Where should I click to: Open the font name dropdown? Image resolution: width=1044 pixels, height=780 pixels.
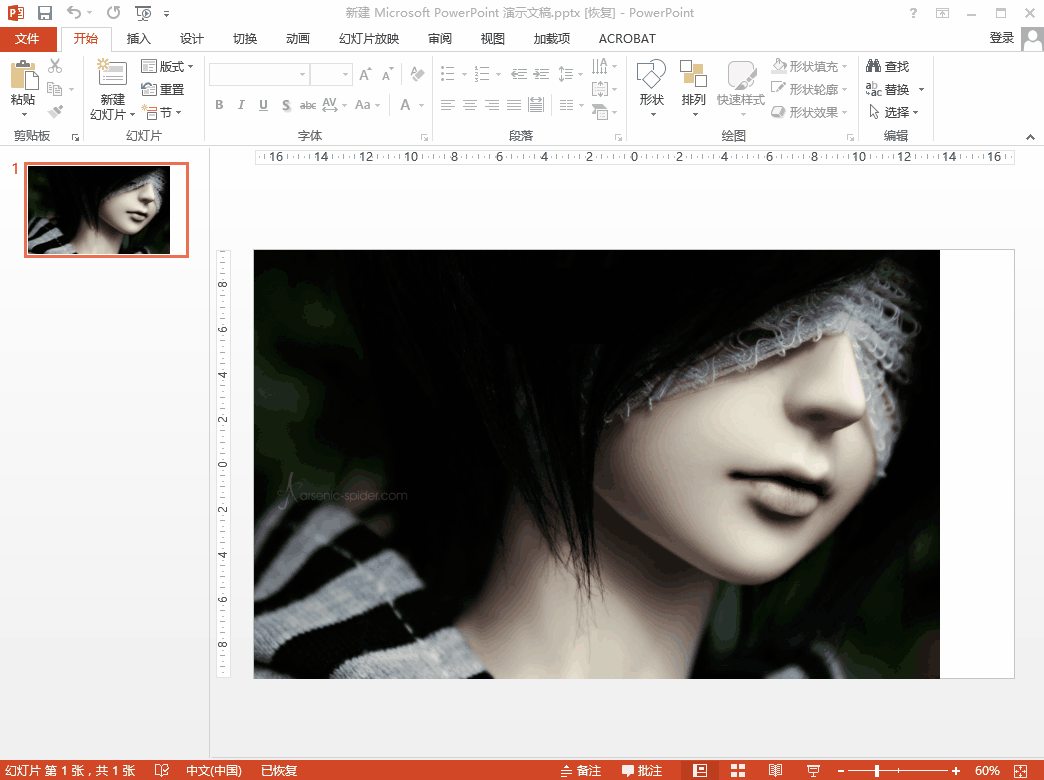302,74
